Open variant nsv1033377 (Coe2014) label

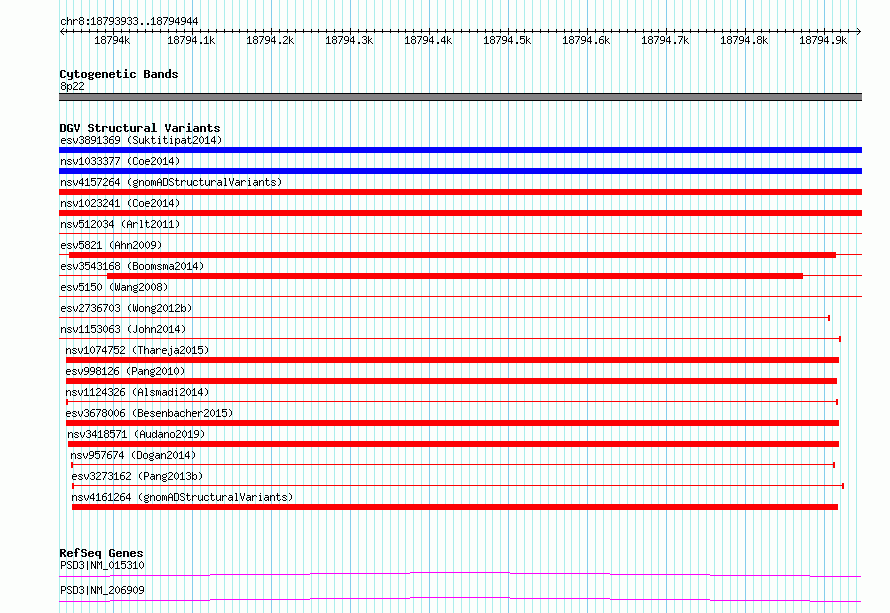[120, 161]
